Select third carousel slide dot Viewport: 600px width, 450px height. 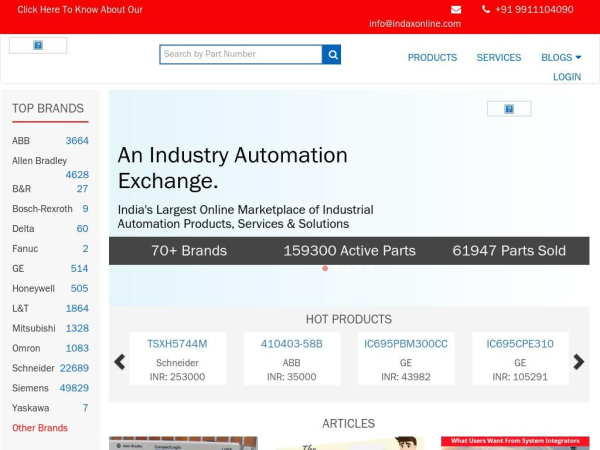point(347,269)
